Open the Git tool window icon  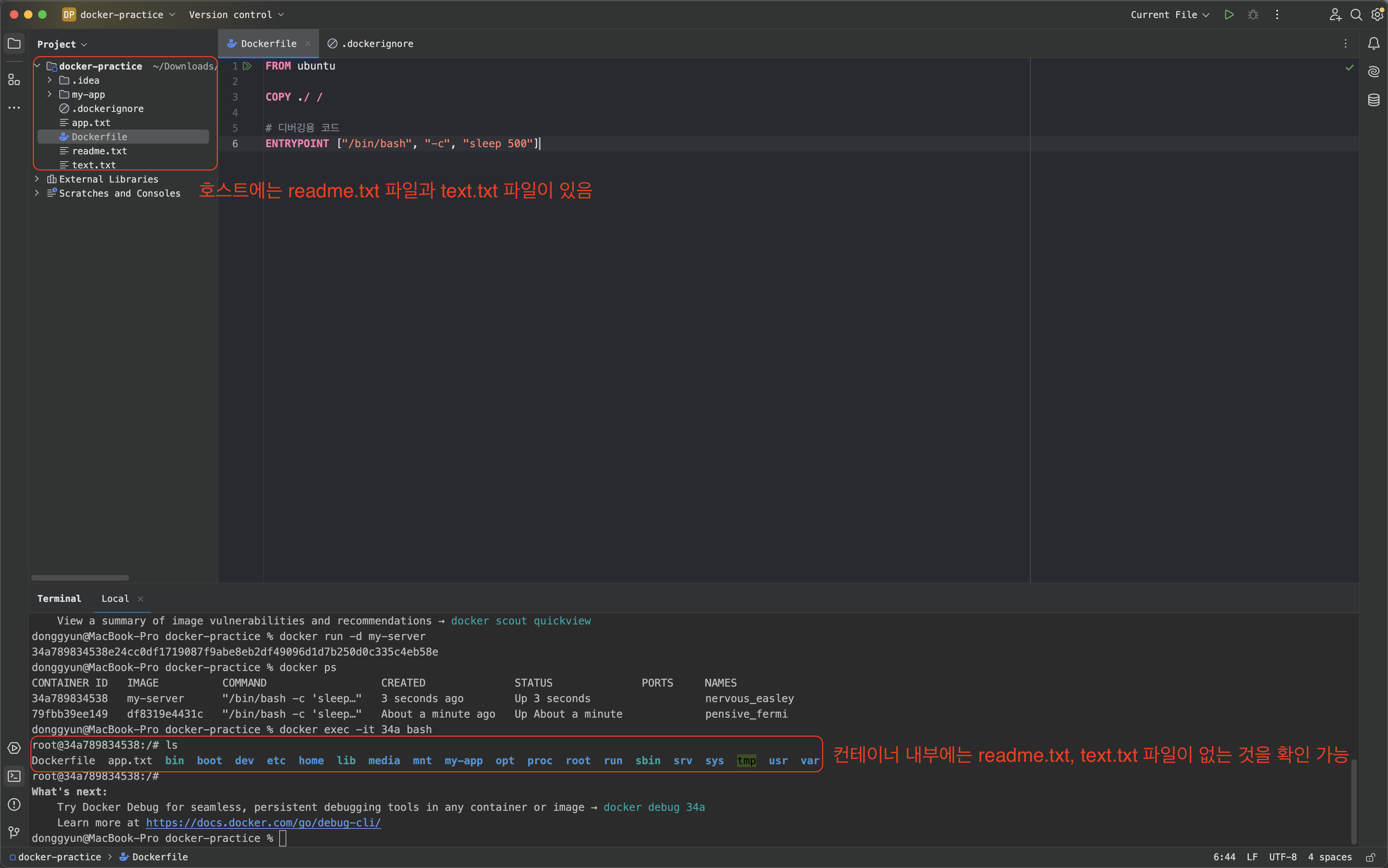[14, 832]
